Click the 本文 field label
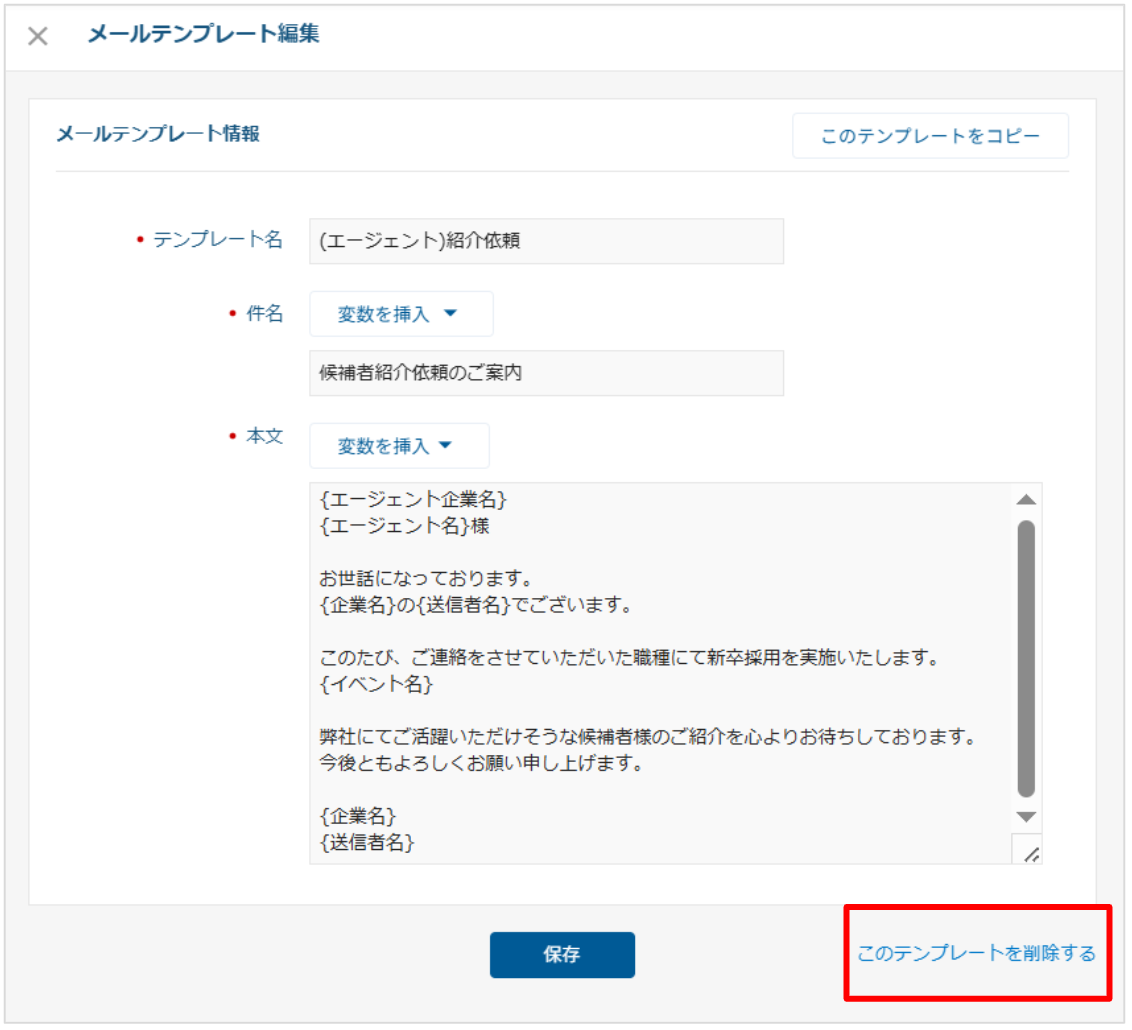Viewport: 1132px width, 1030px height. (x=264, y=437)
